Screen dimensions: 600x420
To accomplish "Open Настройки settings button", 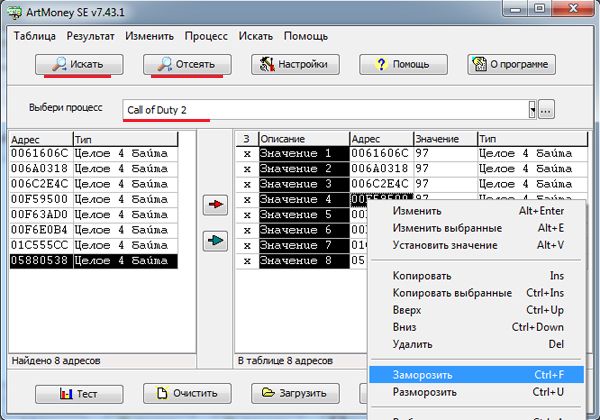I will (295, 64).
